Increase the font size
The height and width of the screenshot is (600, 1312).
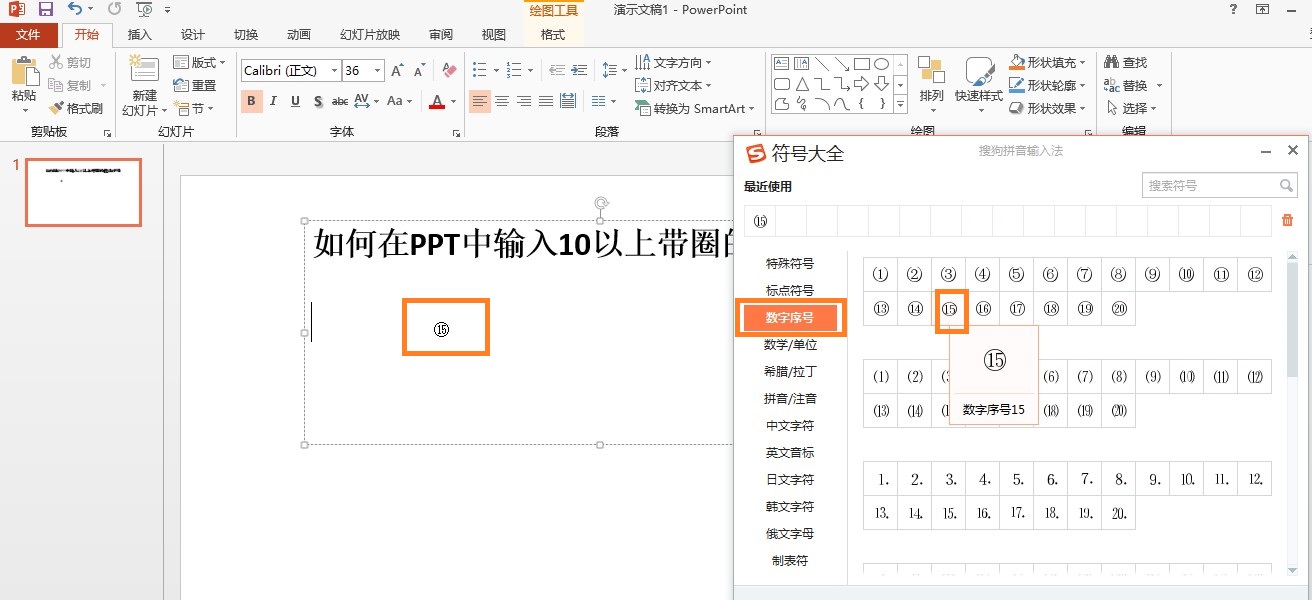[x=398, y=71]
